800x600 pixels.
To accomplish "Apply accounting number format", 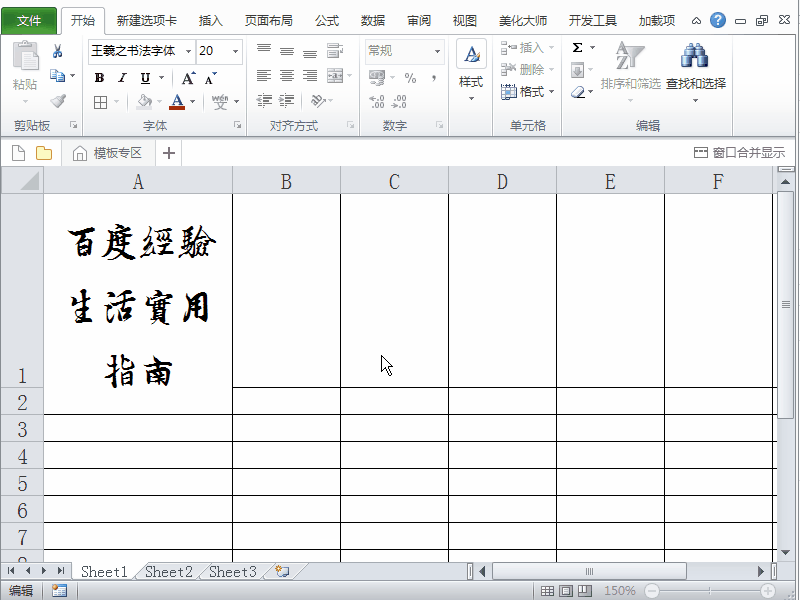I will (x=377, y=78).
